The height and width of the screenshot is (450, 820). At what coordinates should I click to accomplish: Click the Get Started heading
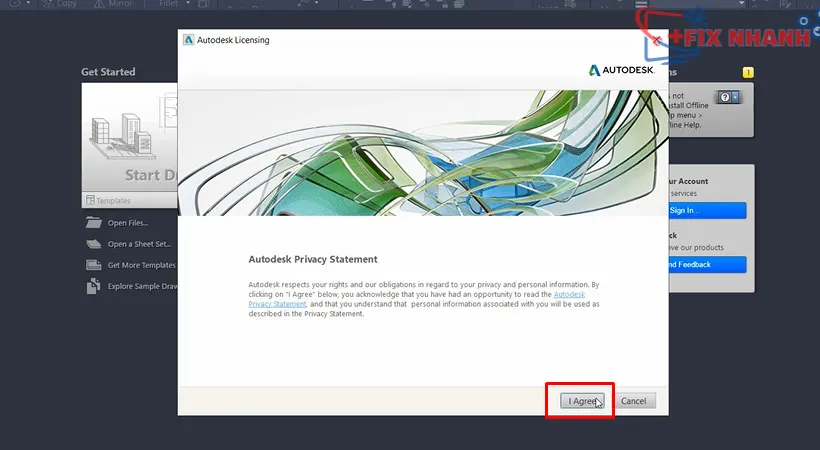click(x=108, y=72)
